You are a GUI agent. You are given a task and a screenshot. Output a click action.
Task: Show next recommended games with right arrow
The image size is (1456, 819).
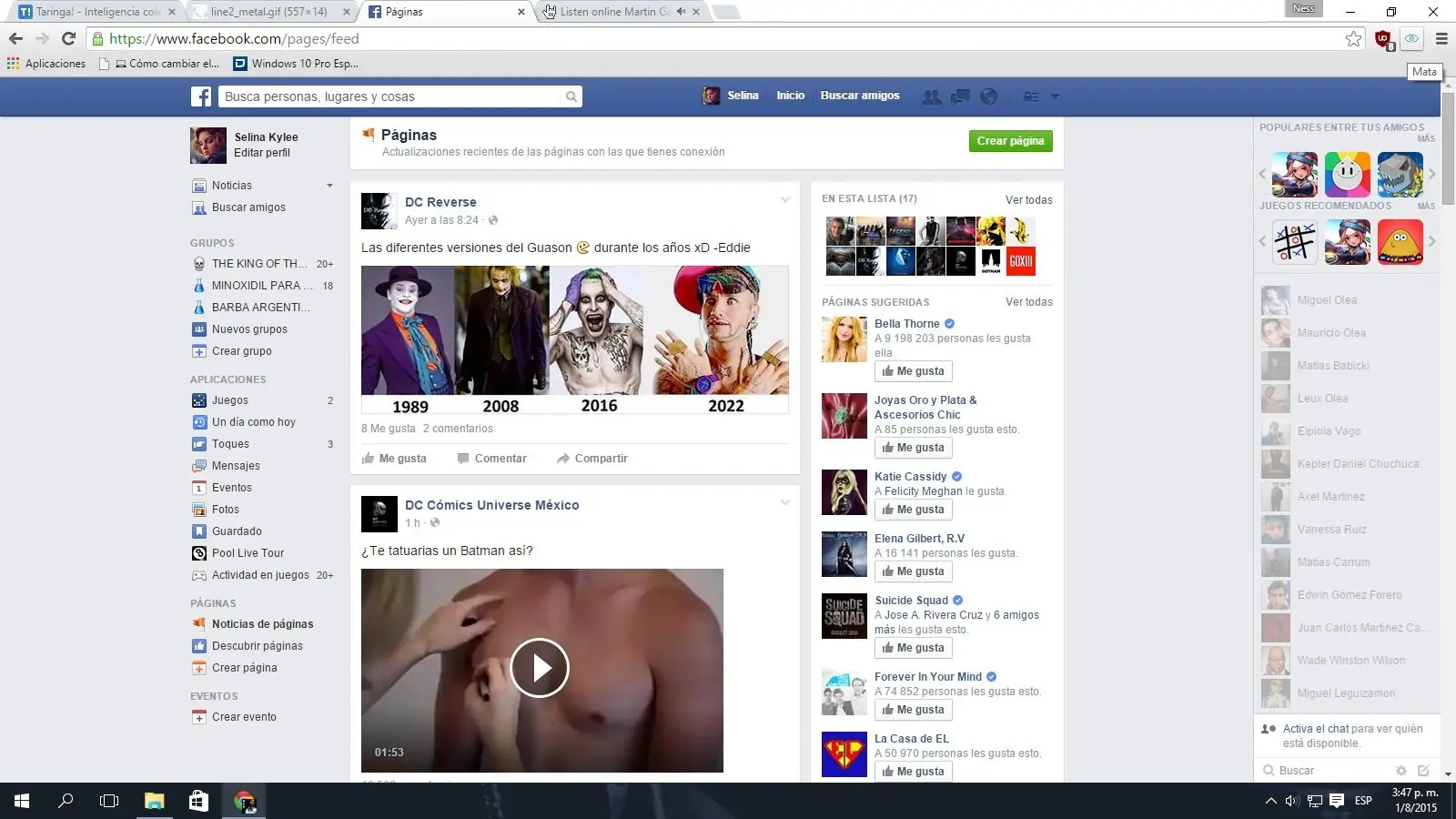pyautogui.click(x=1431, y=241)
